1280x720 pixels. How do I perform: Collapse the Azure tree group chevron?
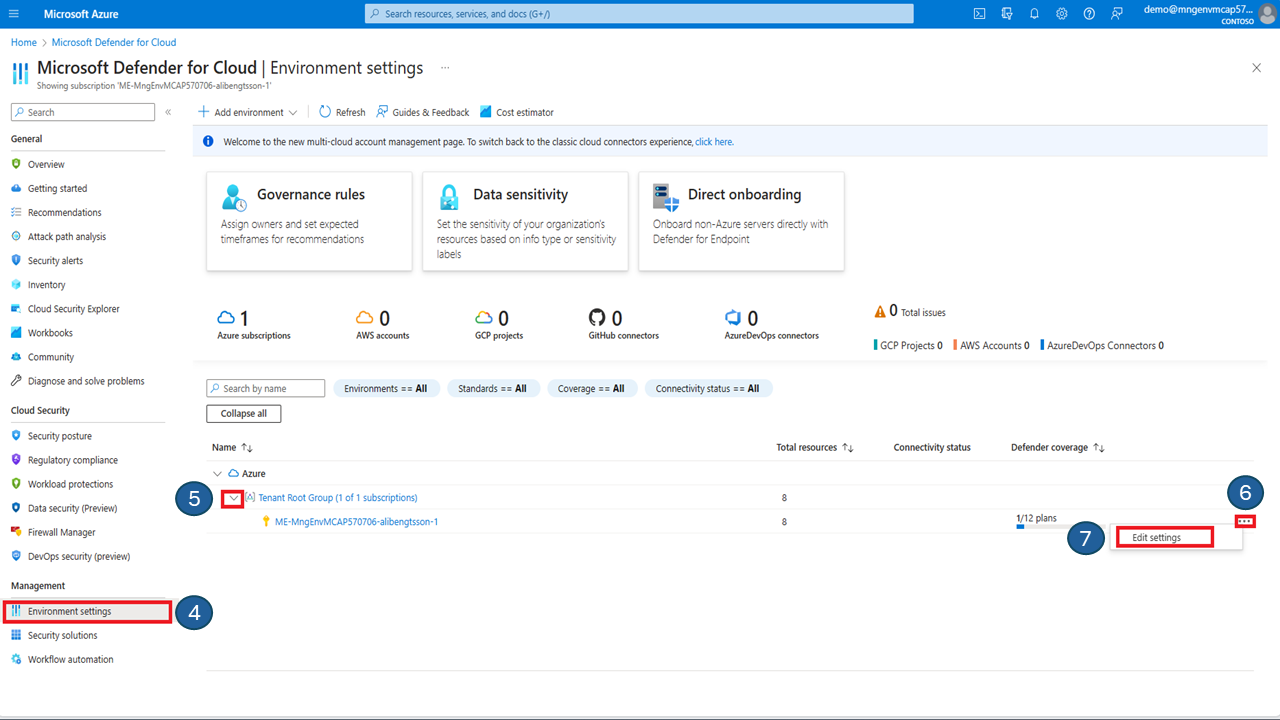[x=218, y=473]
